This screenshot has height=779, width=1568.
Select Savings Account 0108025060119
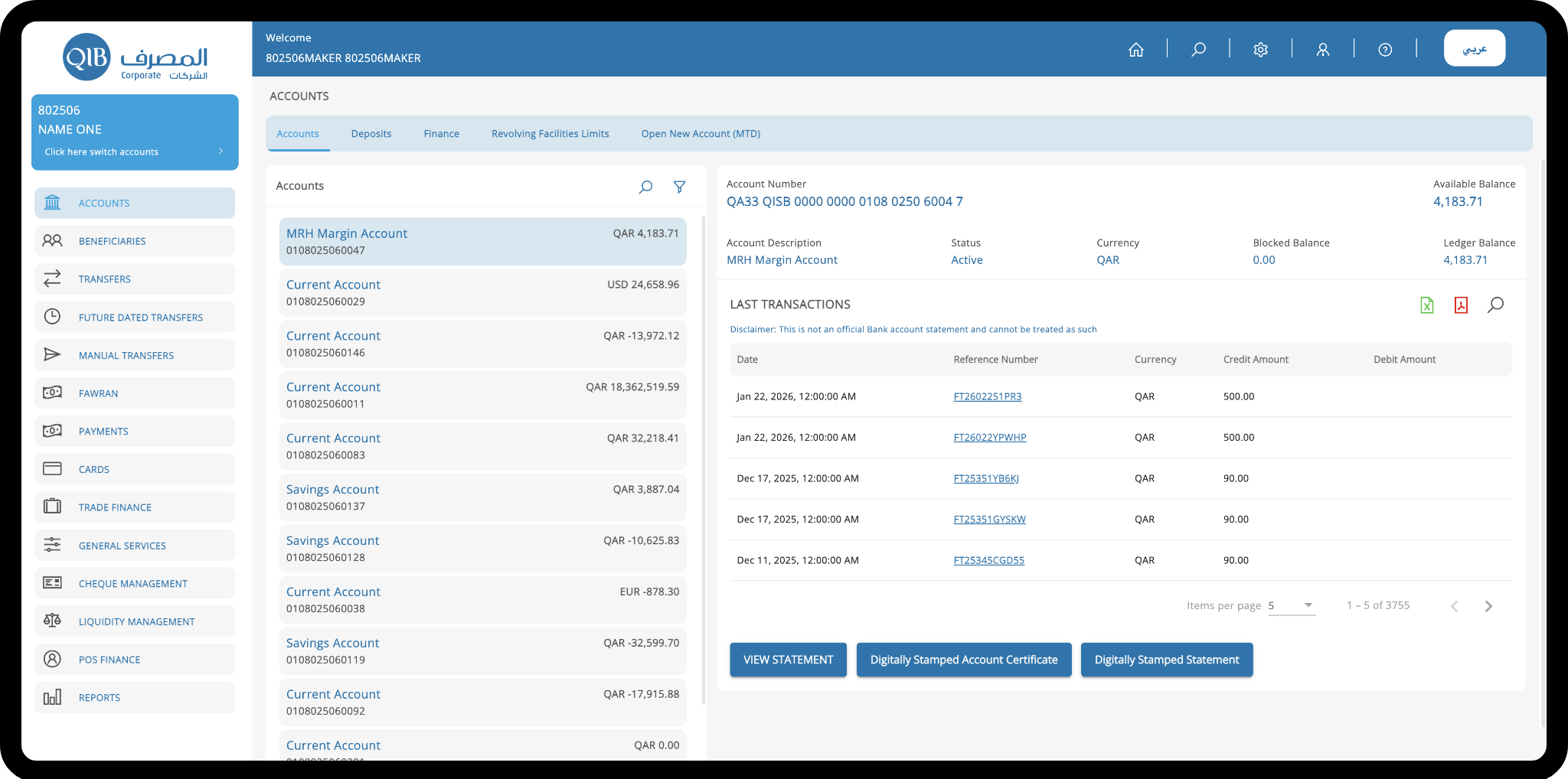click(x=483, y=652)
